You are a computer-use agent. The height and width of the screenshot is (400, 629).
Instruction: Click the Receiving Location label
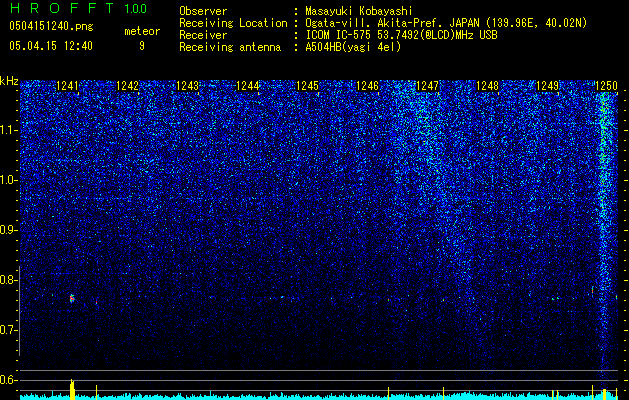point(233,23)
